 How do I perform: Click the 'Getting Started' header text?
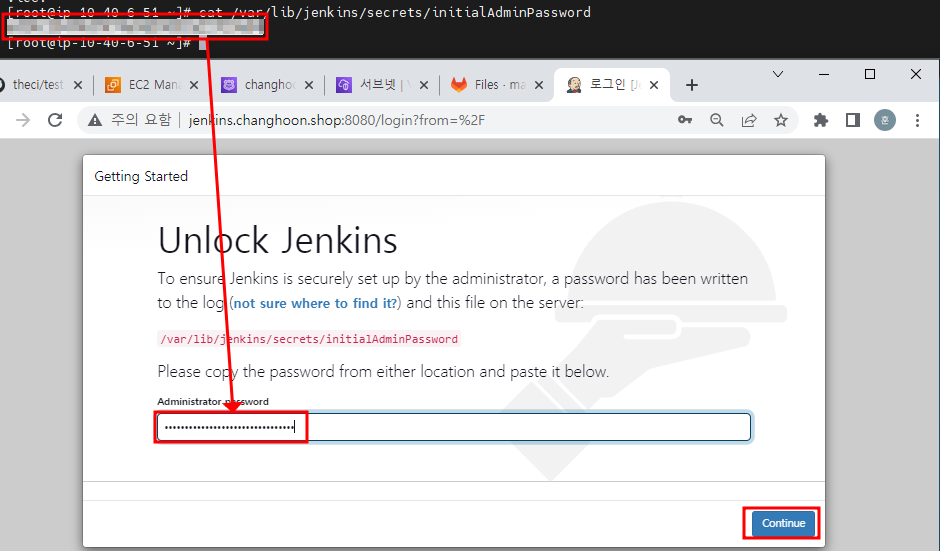tap(141, 176)
